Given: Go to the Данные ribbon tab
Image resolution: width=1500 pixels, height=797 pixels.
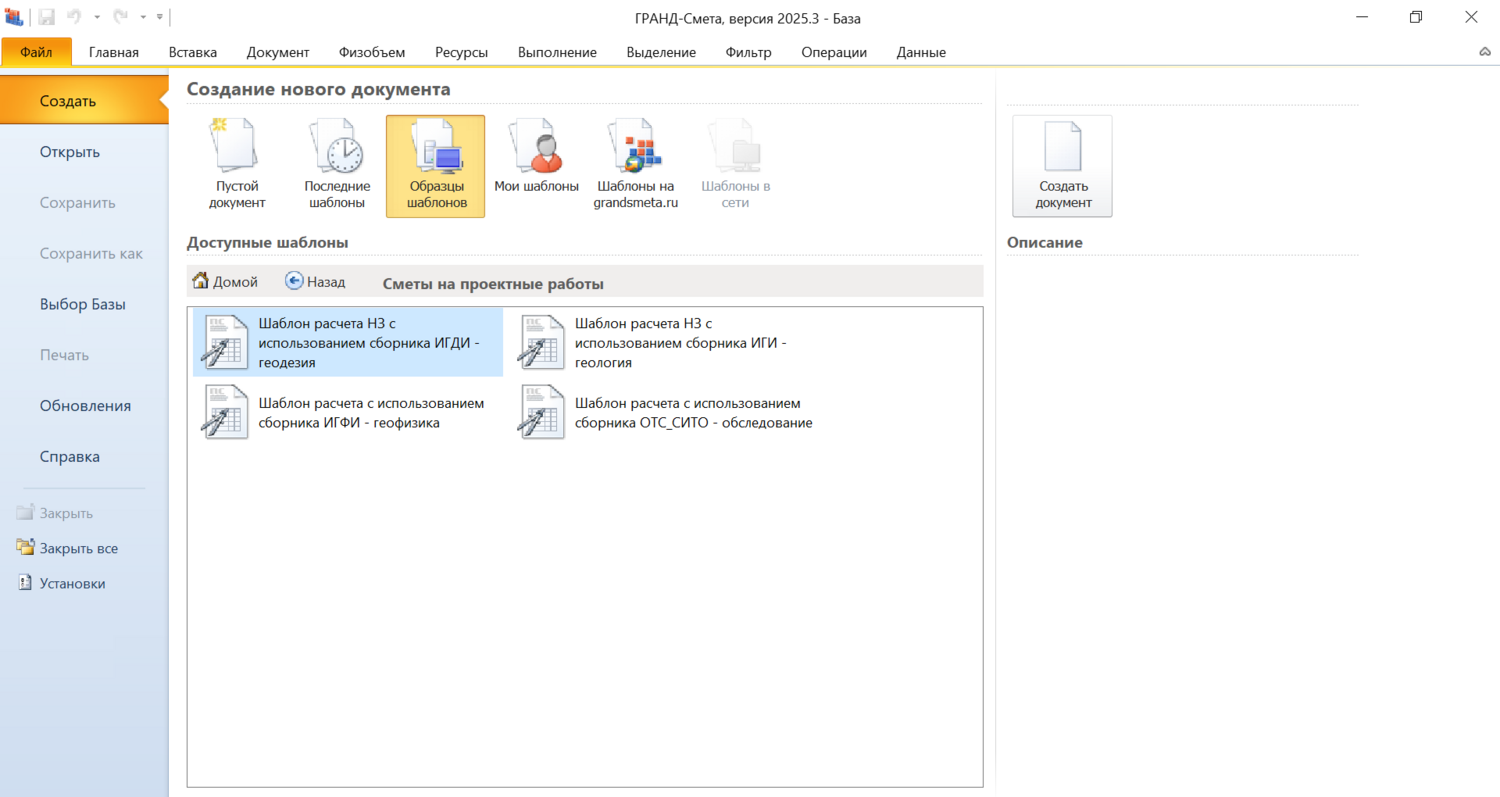Looking at the screenshot, I should click(x=921, y=52).
